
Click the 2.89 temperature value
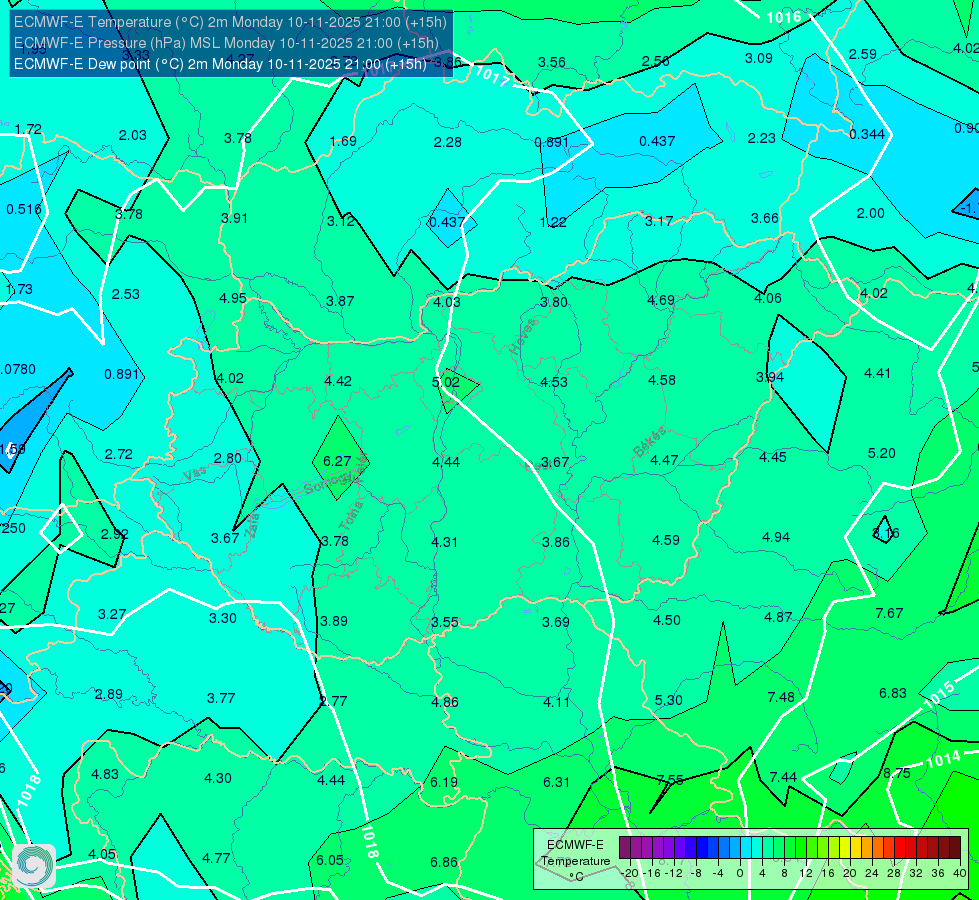(109, 695)
